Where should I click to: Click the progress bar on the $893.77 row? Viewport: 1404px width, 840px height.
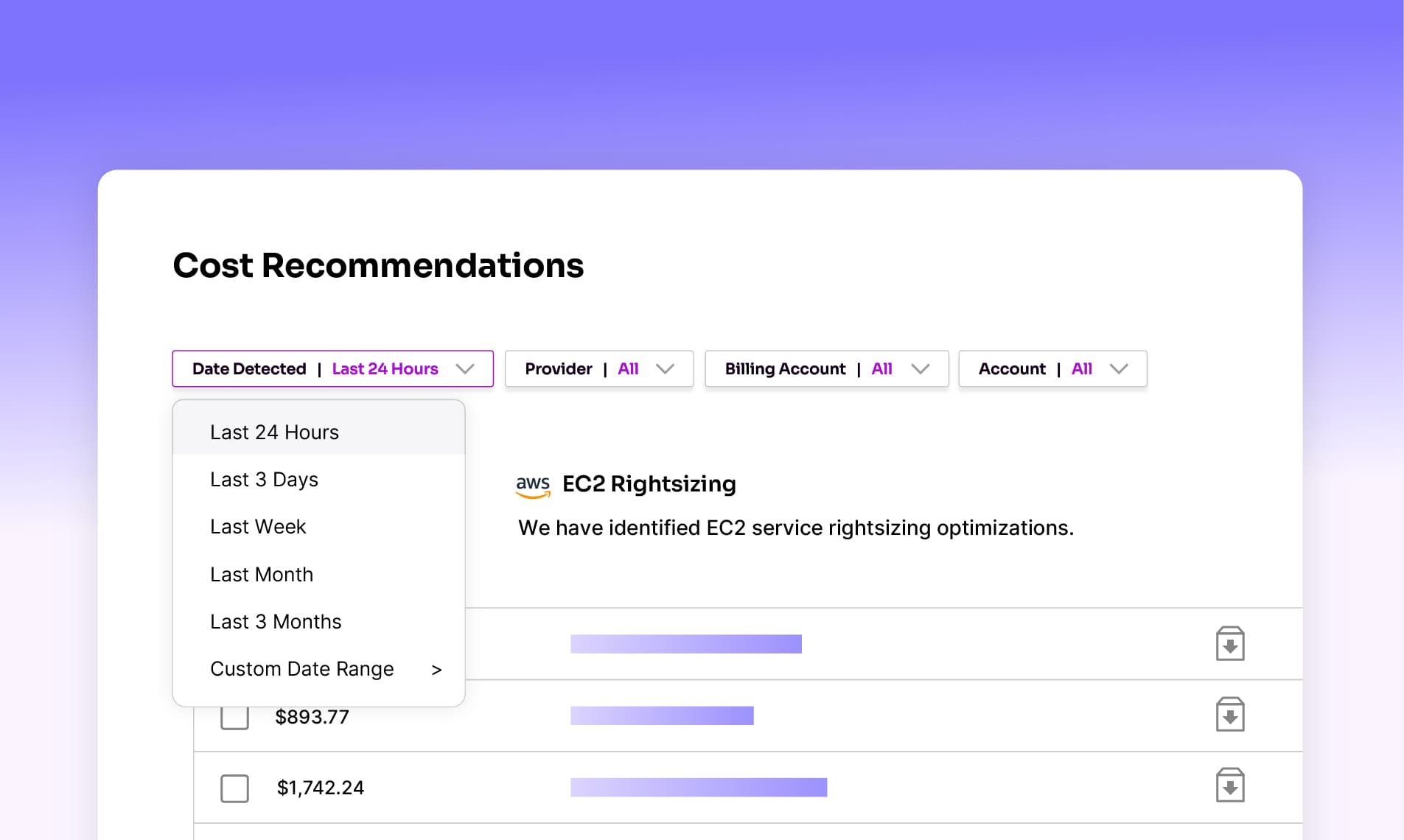[661, 715]
